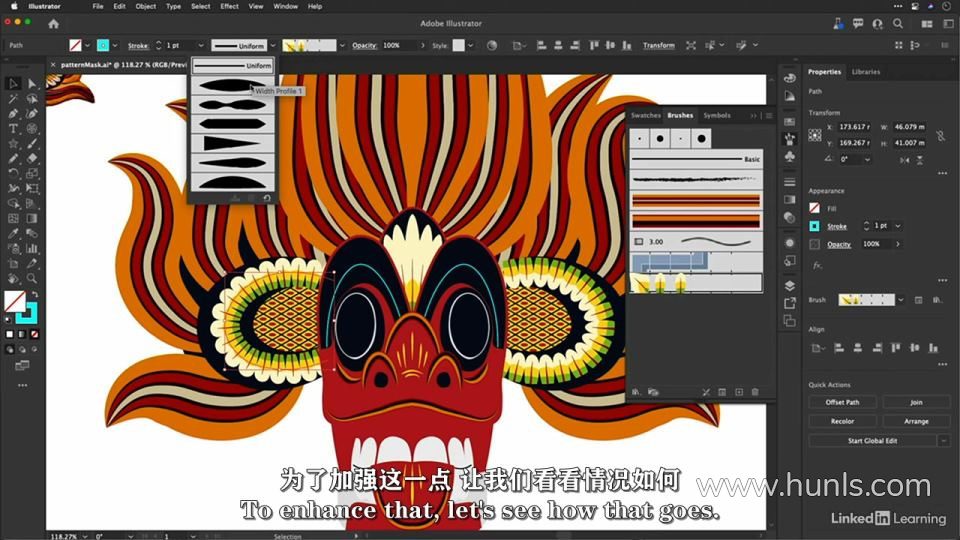Select the Rotate tool
960x540 pixels.
13,173
